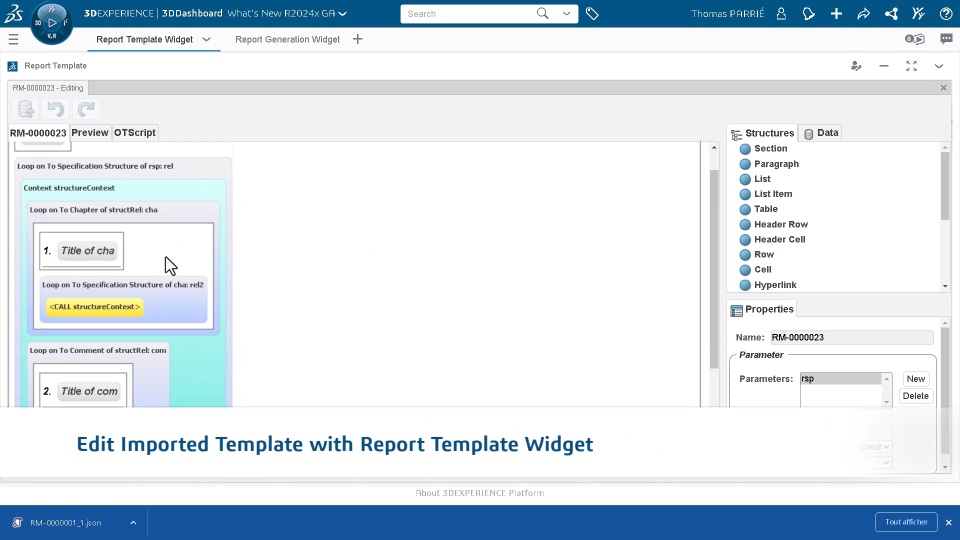The height and width of the screenshot is (540, 960).
Task: Click the plus add icon in top bar
Action: click(836, 13)
